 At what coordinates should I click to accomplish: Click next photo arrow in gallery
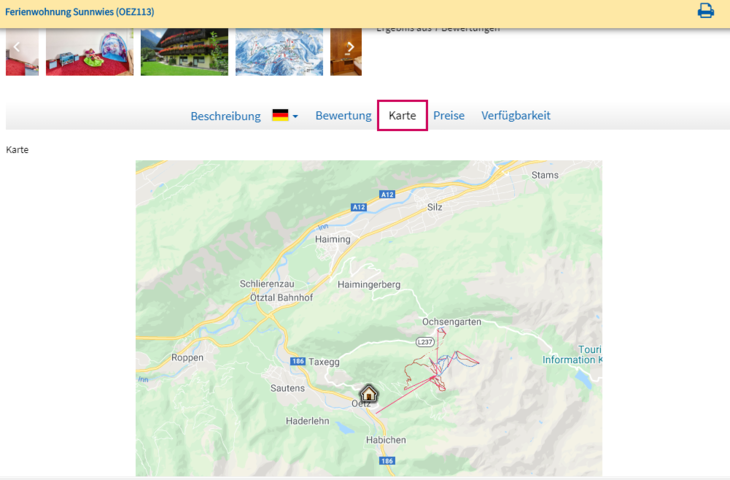click(349, 47)
